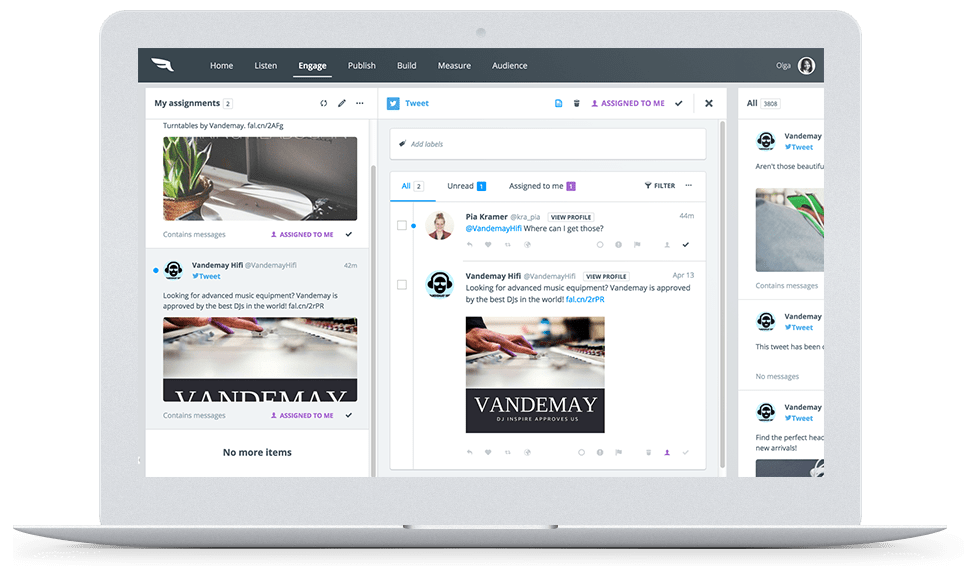This screenshot has width=964, height=566.
Task: Assign Pia Kramer's message using person icon
Action: coord(667,245)
